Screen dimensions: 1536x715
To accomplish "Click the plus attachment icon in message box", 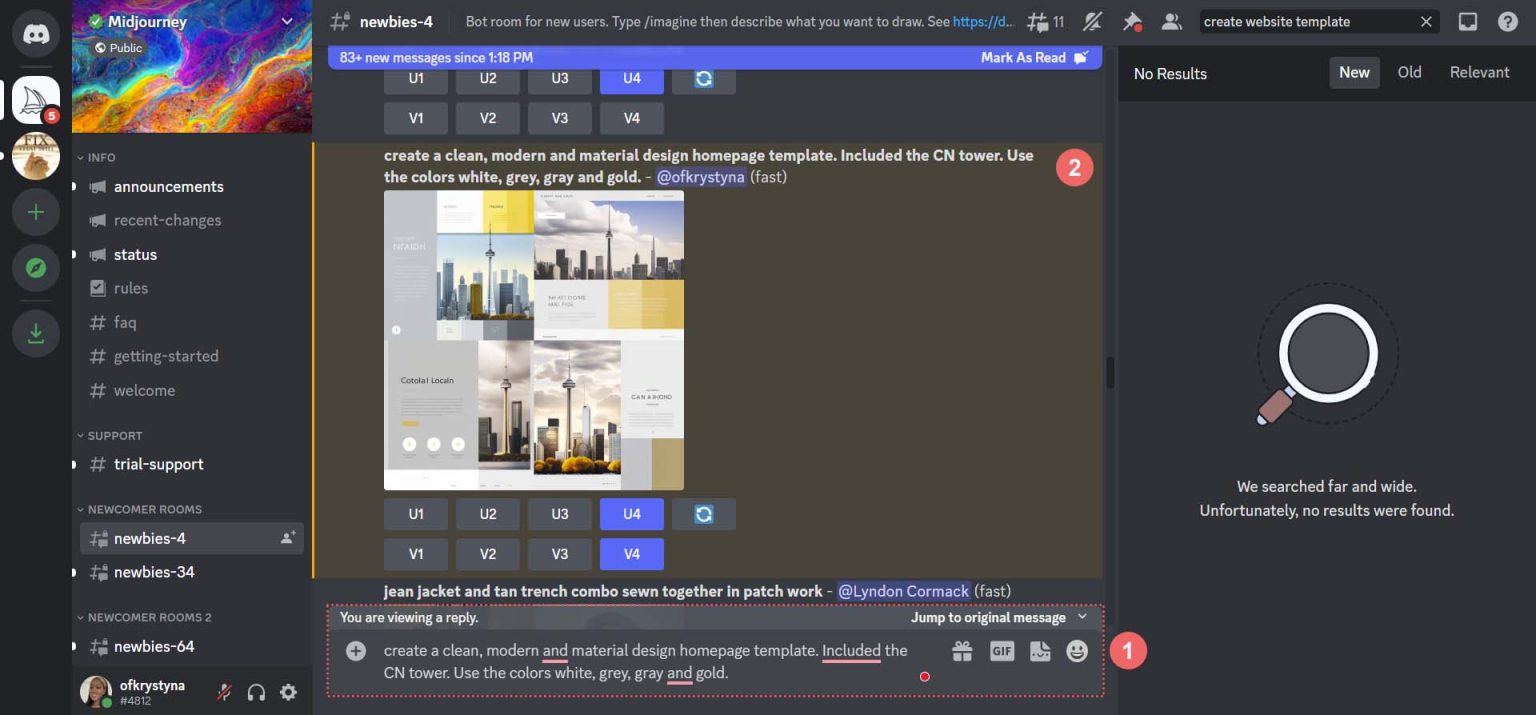I will [x=355, y=651].
